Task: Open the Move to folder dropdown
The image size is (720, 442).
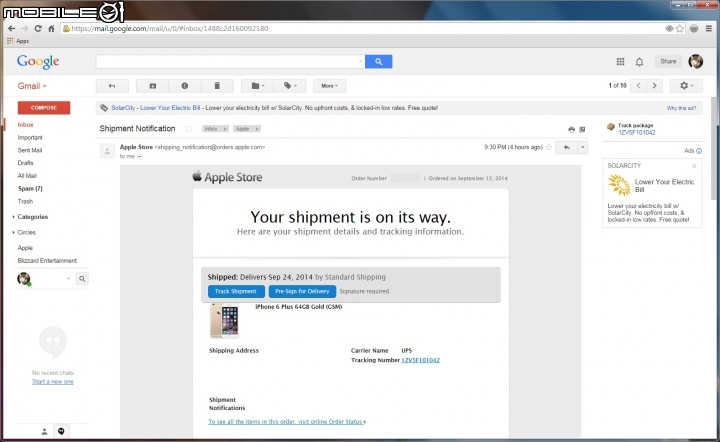Action: click(258, 86)
